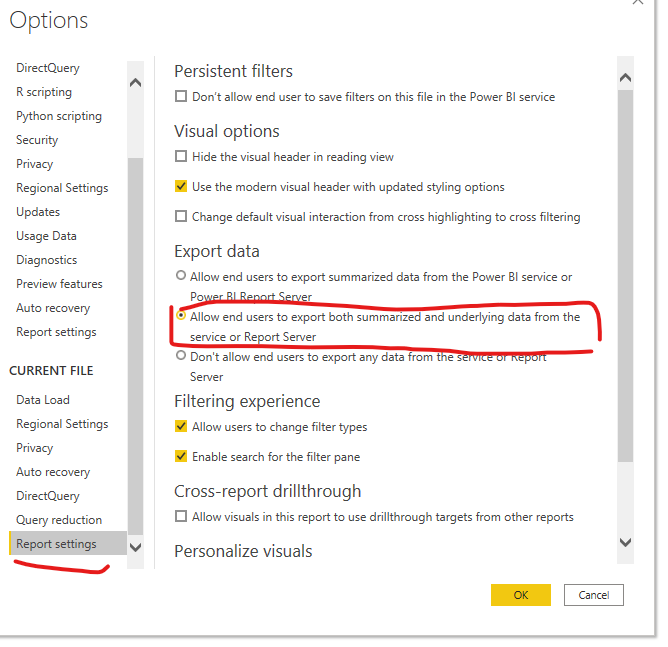This screenshot has width=668, height=647.
Task: Click the sidebar scrollbar thumb
Action: [135, 346]
